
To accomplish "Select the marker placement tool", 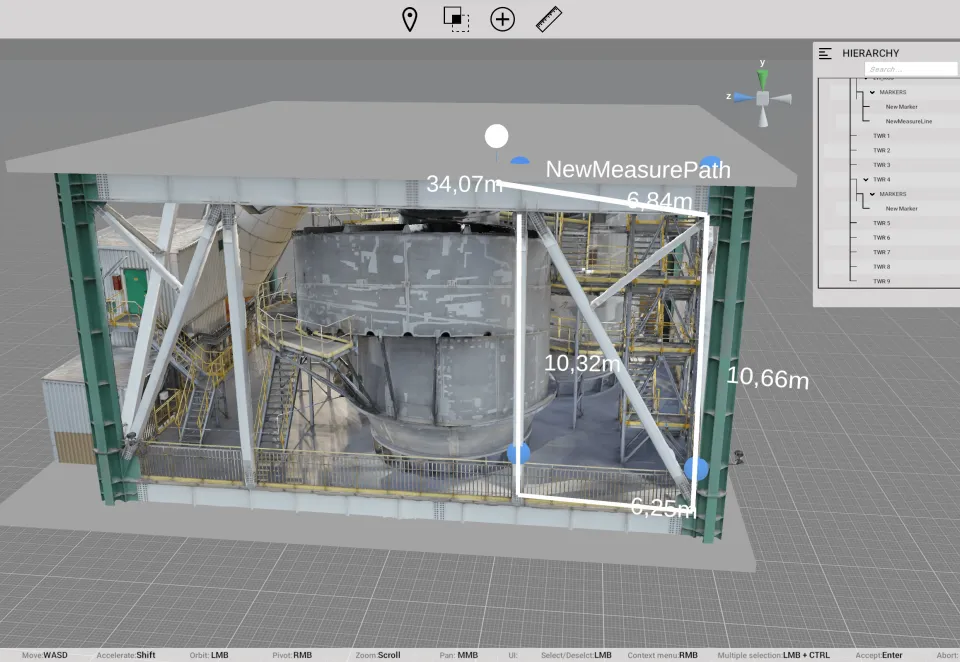I will [x=411, y=19].
